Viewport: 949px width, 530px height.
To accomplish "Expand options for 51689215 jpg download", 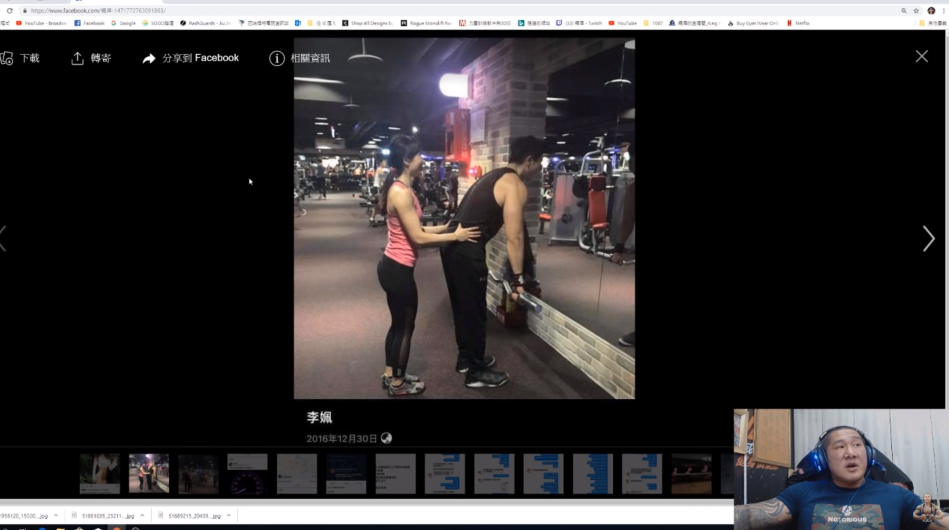I will [229, 516].
